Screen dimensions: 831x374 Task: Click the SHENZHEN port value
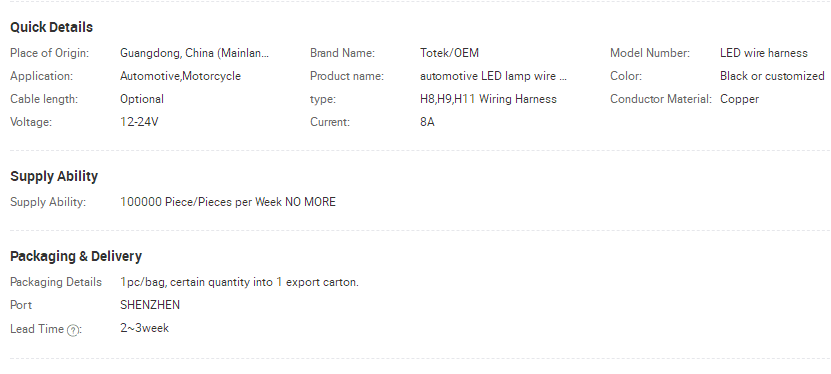point(150,305)
